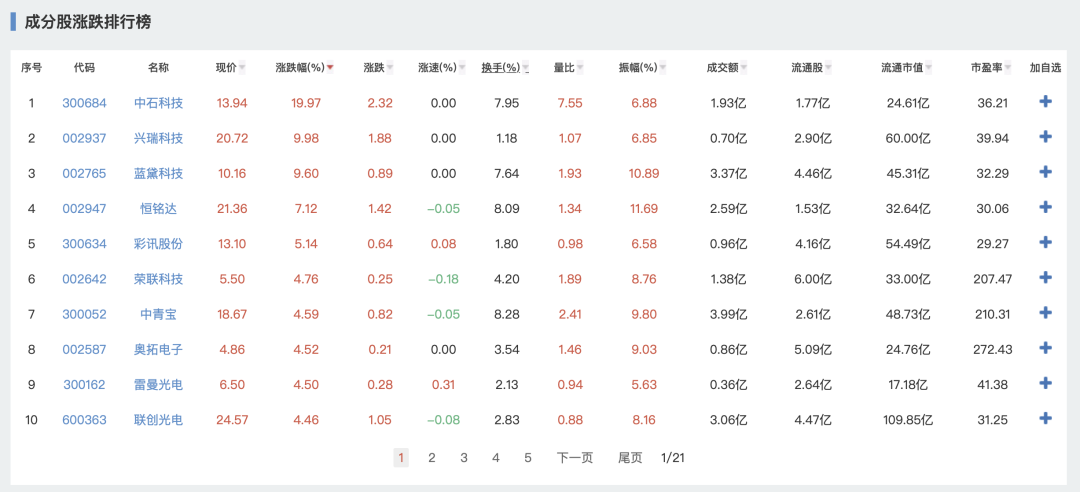Add 联创光电 to watchlist via plus icon

(1046, 418)
